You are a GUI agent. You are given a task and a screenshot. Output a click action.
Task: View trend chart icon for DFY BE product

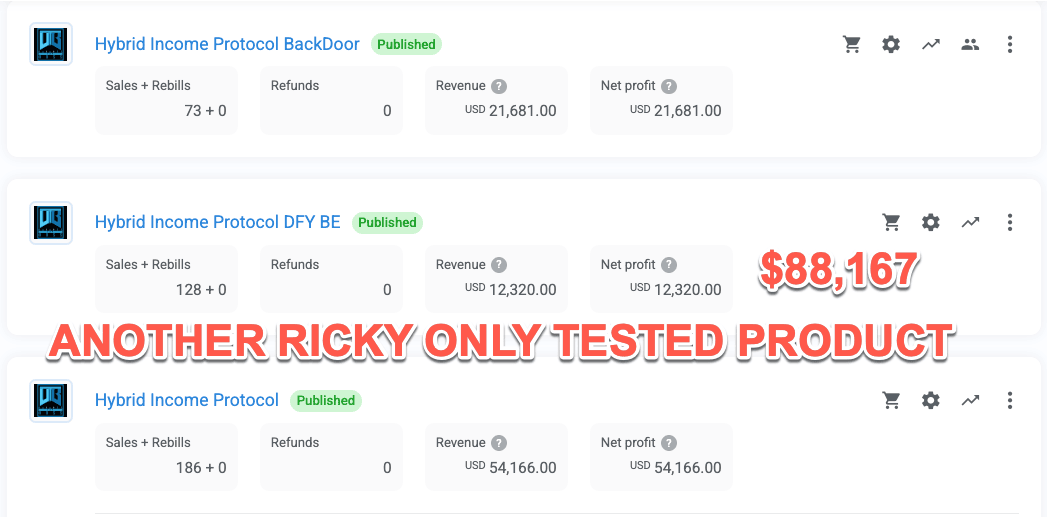(x=970, y=222)
